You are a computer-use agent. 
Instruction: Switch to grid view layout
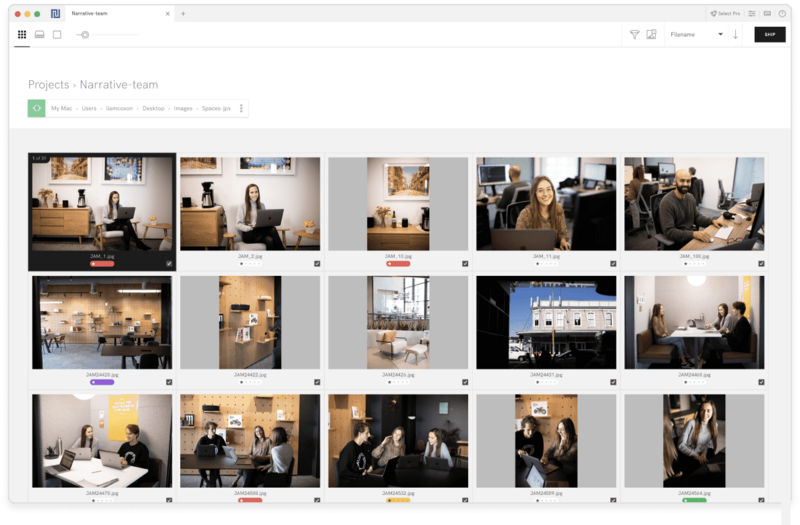(22, 35)
